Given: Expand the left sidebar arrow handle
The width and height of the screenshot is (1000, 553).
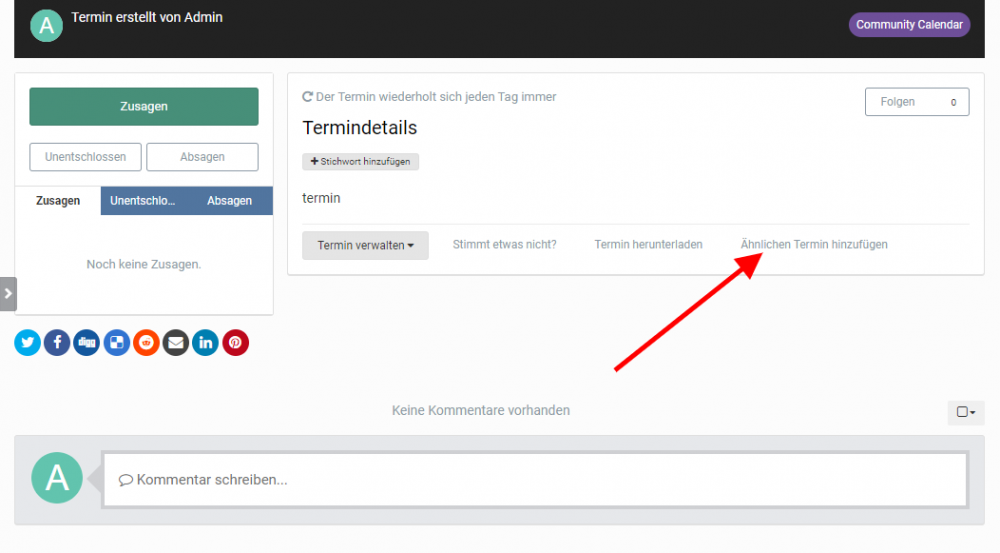Looking at the screenshot, I should (8, 294).
